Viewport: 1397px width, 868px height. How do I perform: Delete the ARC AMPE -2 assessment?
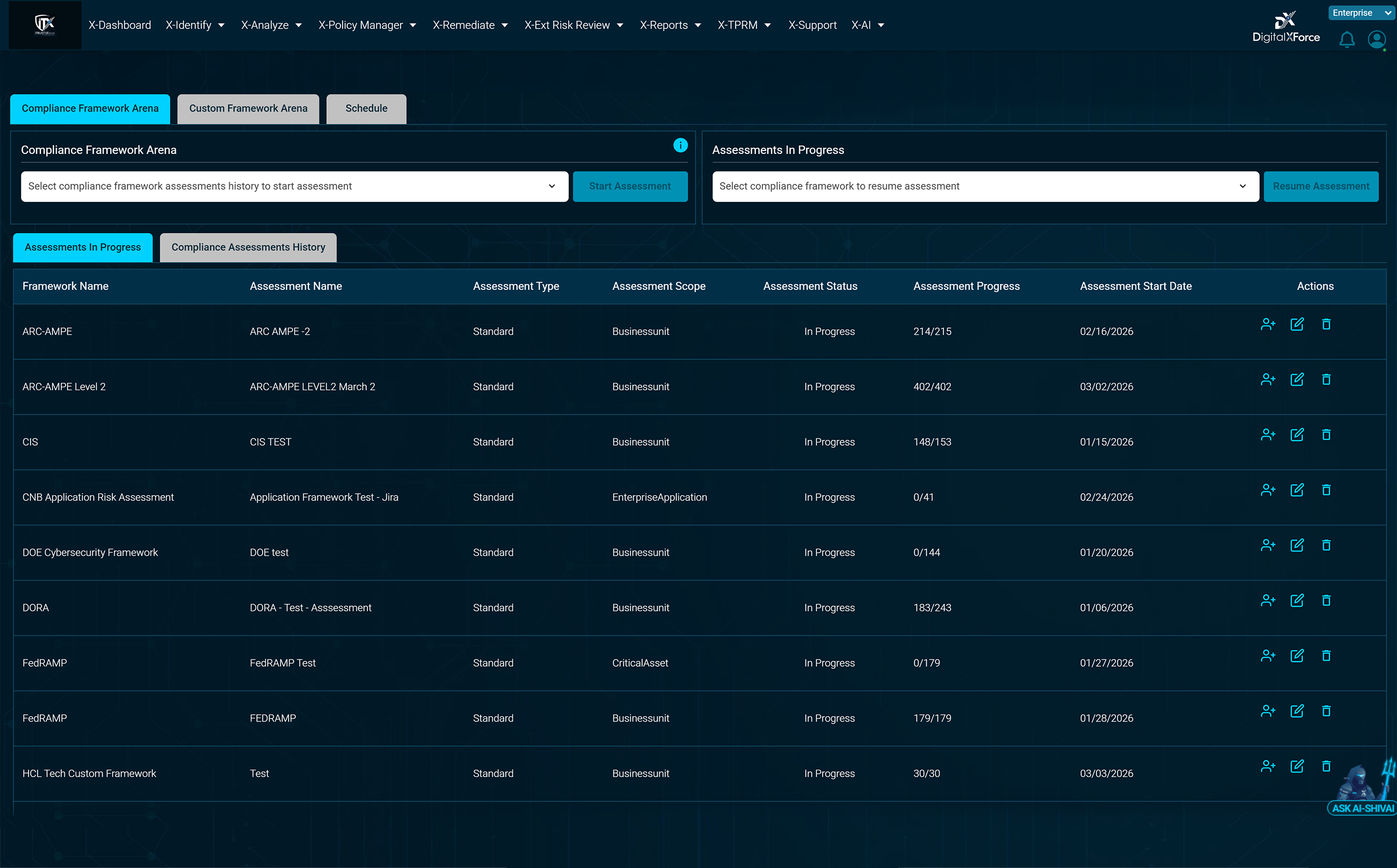pos(1327,324)
